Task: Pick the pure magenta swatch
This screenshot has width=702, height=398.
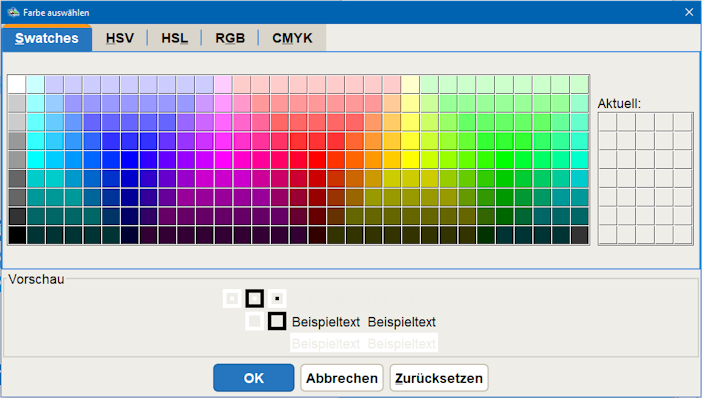Action: (223, 160)
